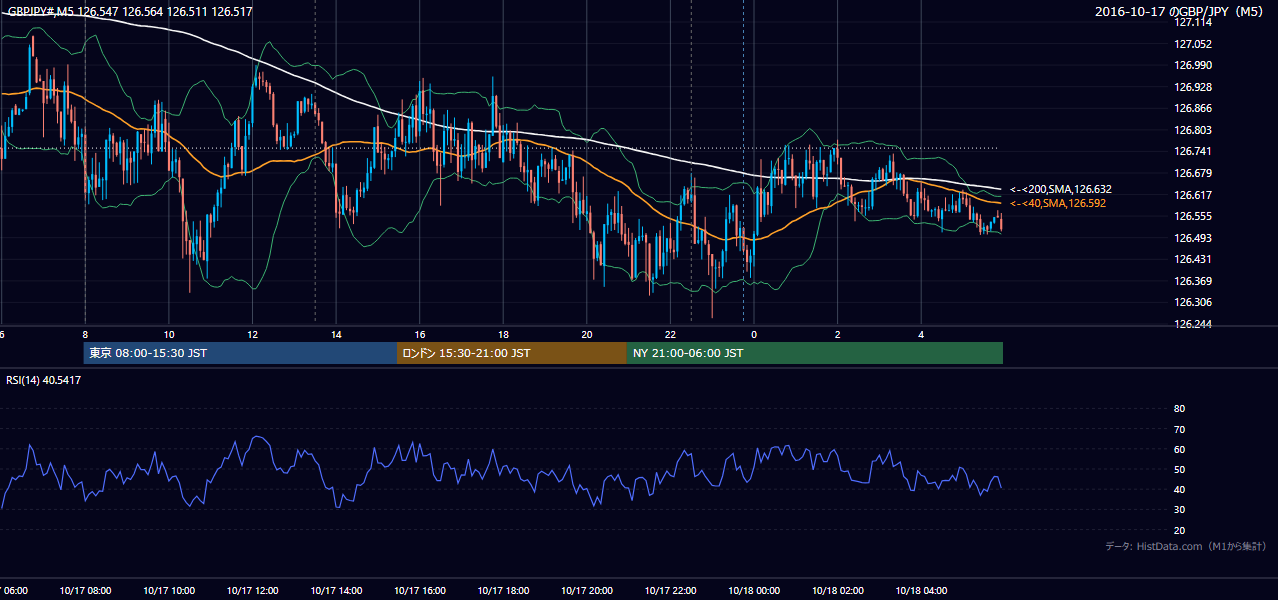
Task: Click price axis label 127.114
Action: coord(1192,23)
